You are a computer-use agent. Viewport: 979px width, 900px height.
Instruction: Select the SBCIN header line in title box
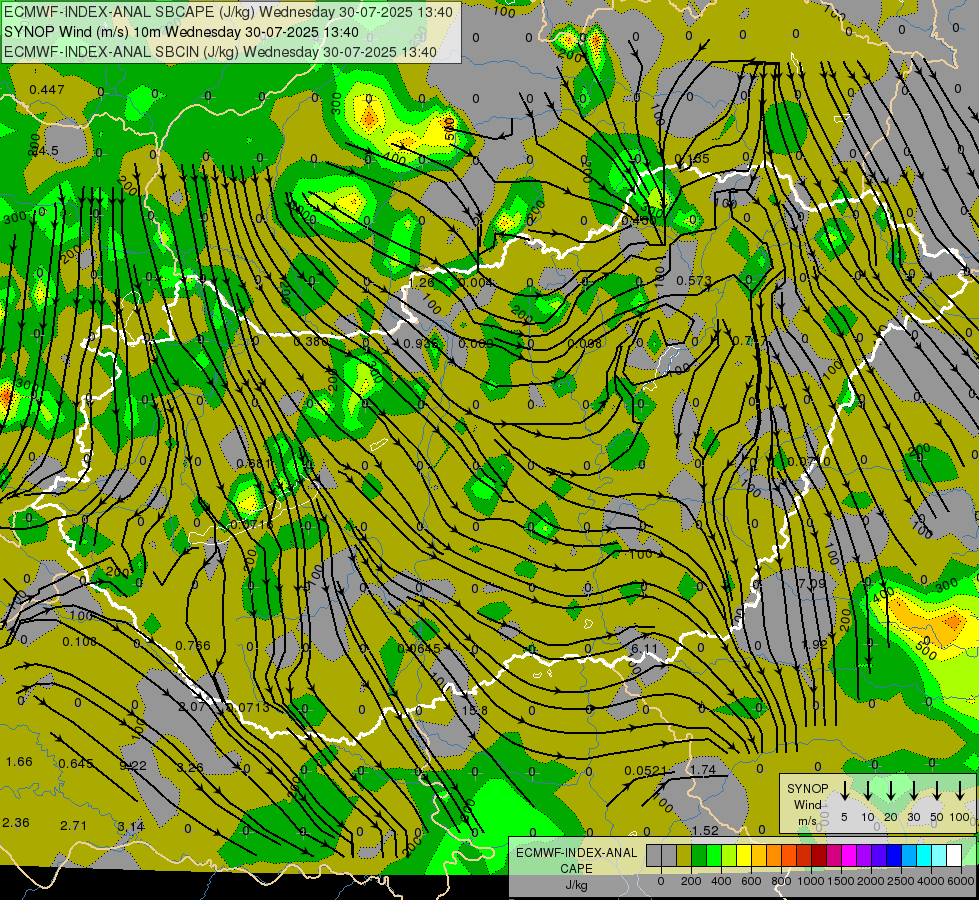(x=220, y=52)
